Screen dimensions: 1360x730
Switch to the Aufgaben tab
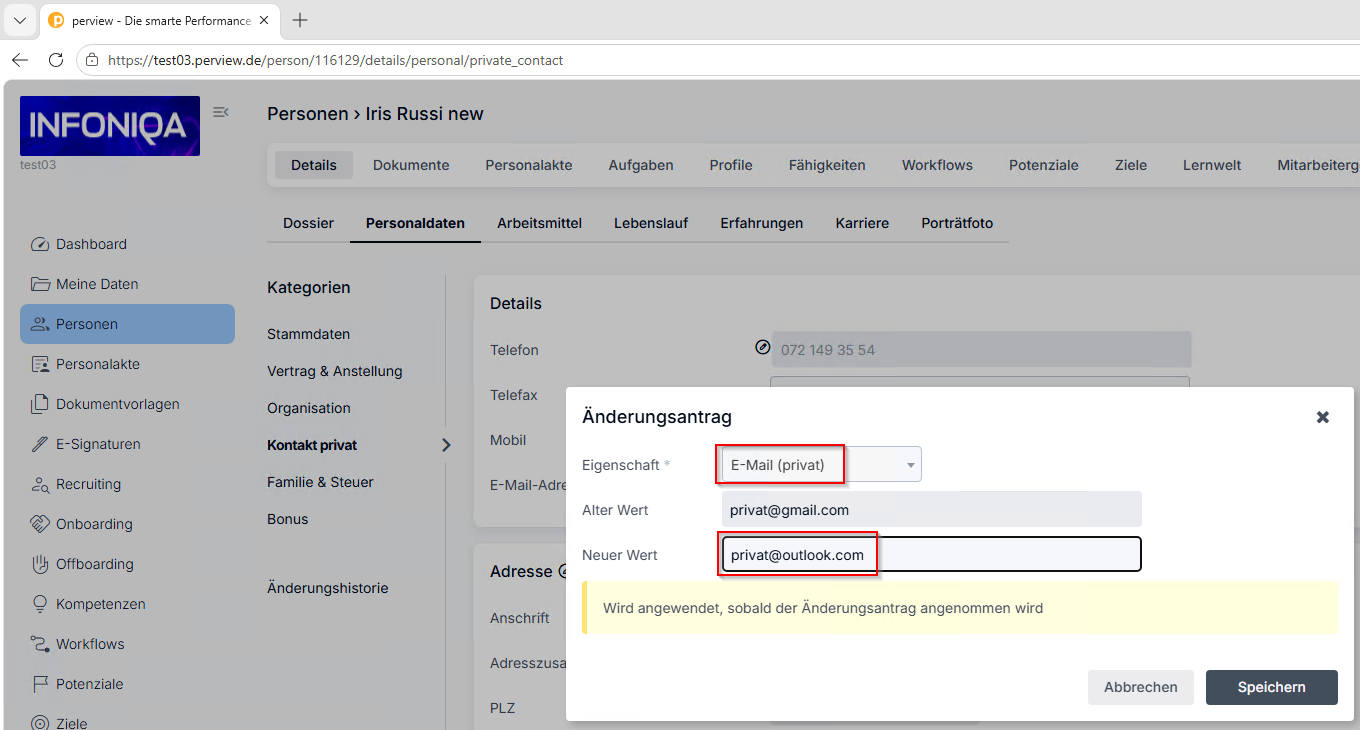pyautogui.click(x=641, y=165)
